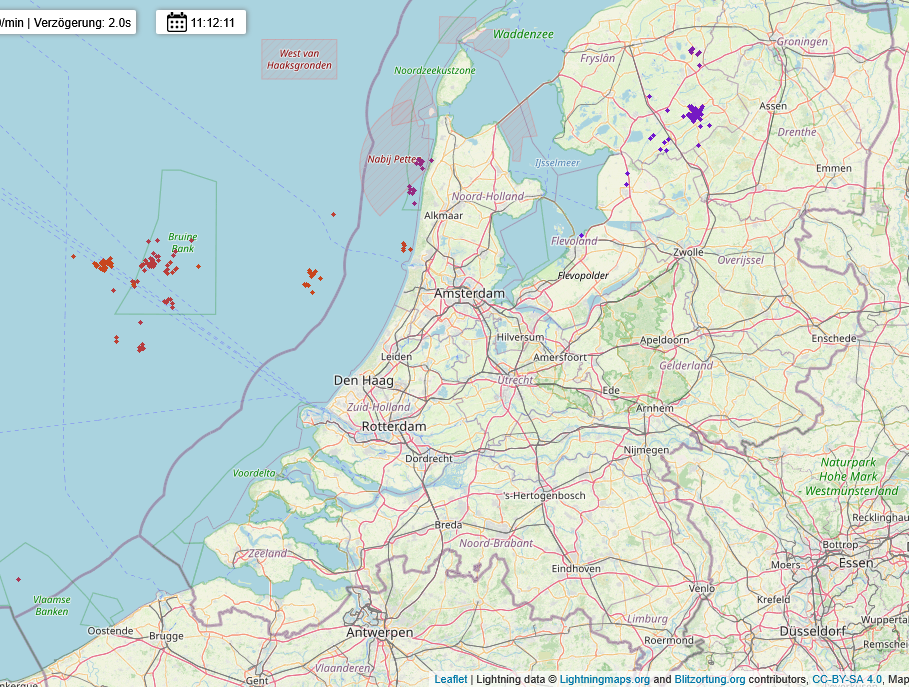Viewport: 909px width, 687px height.
Task: Click the Den Haag city label
Action: 363,381
